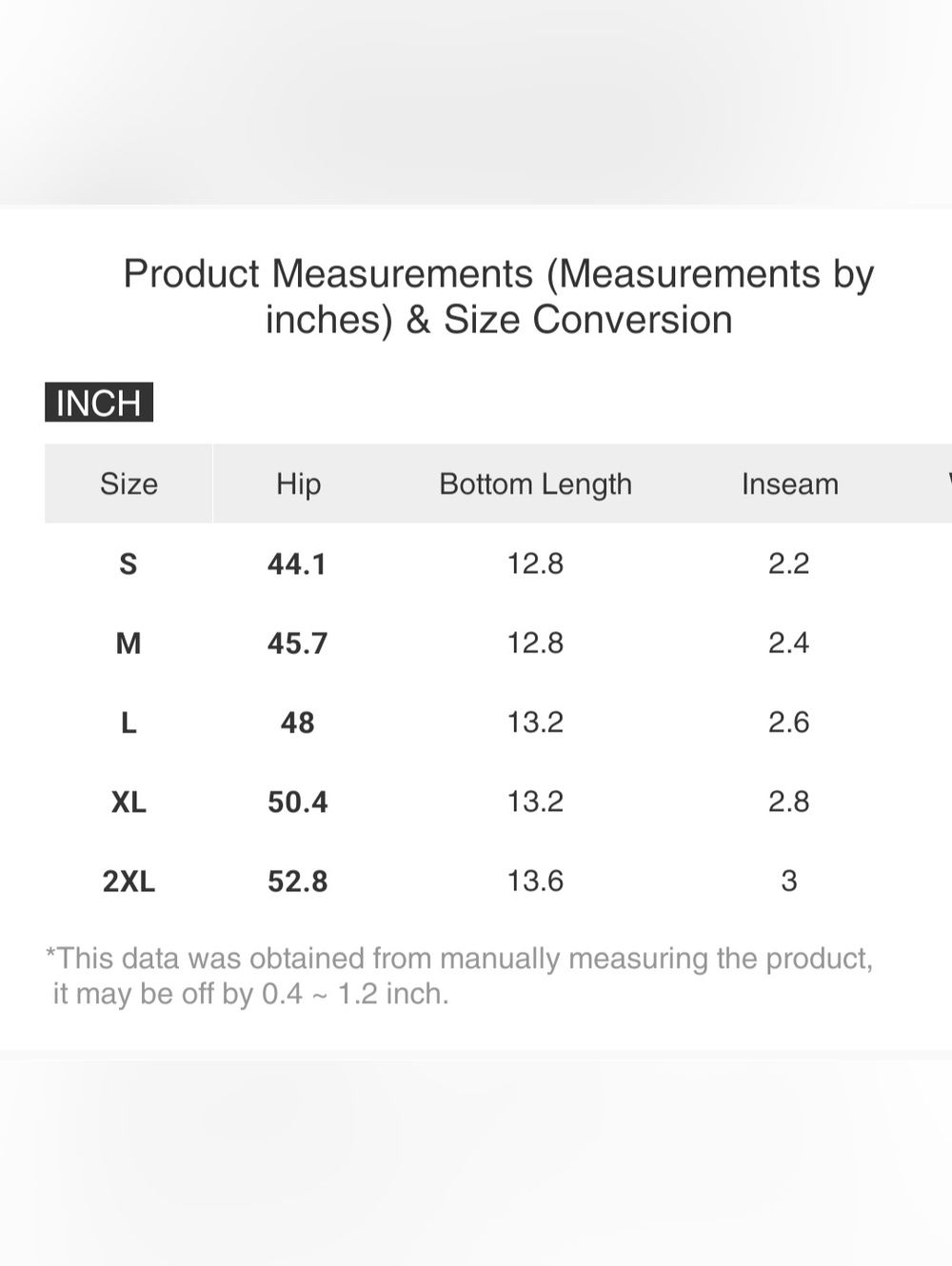
Task: Select the 2XL size row label
Action: (129, 881)
